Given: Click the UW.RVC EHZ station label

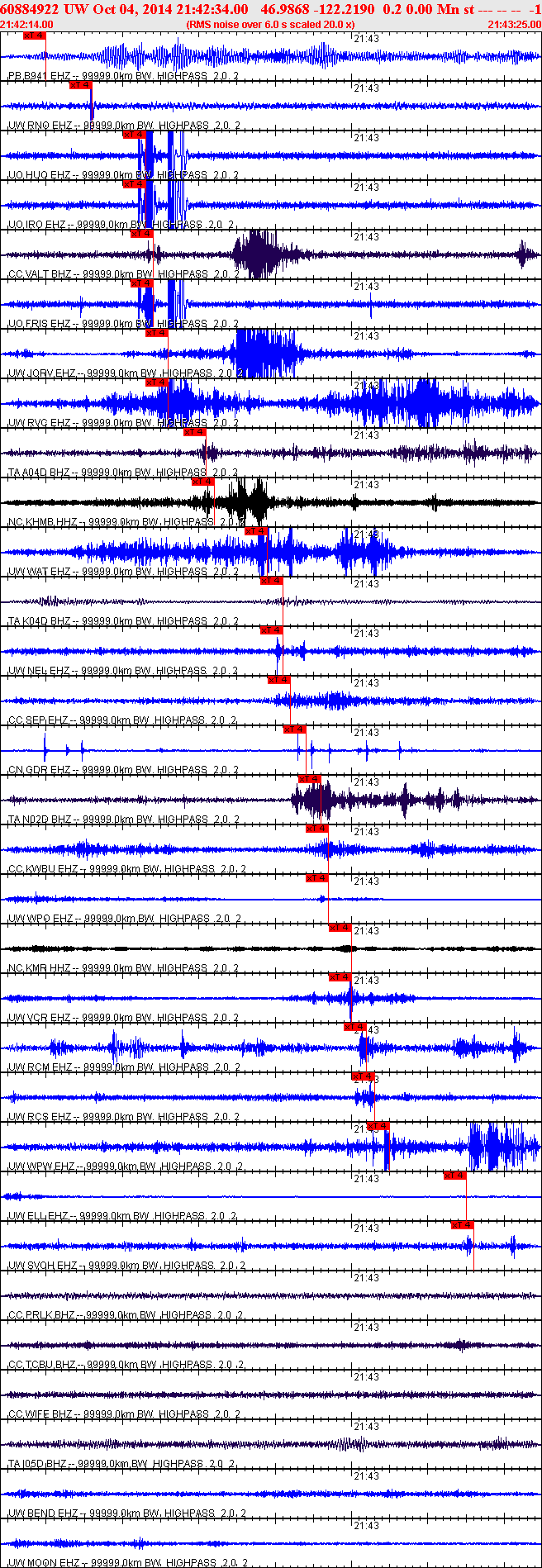Looking at the screenshot, I should 39,423.
